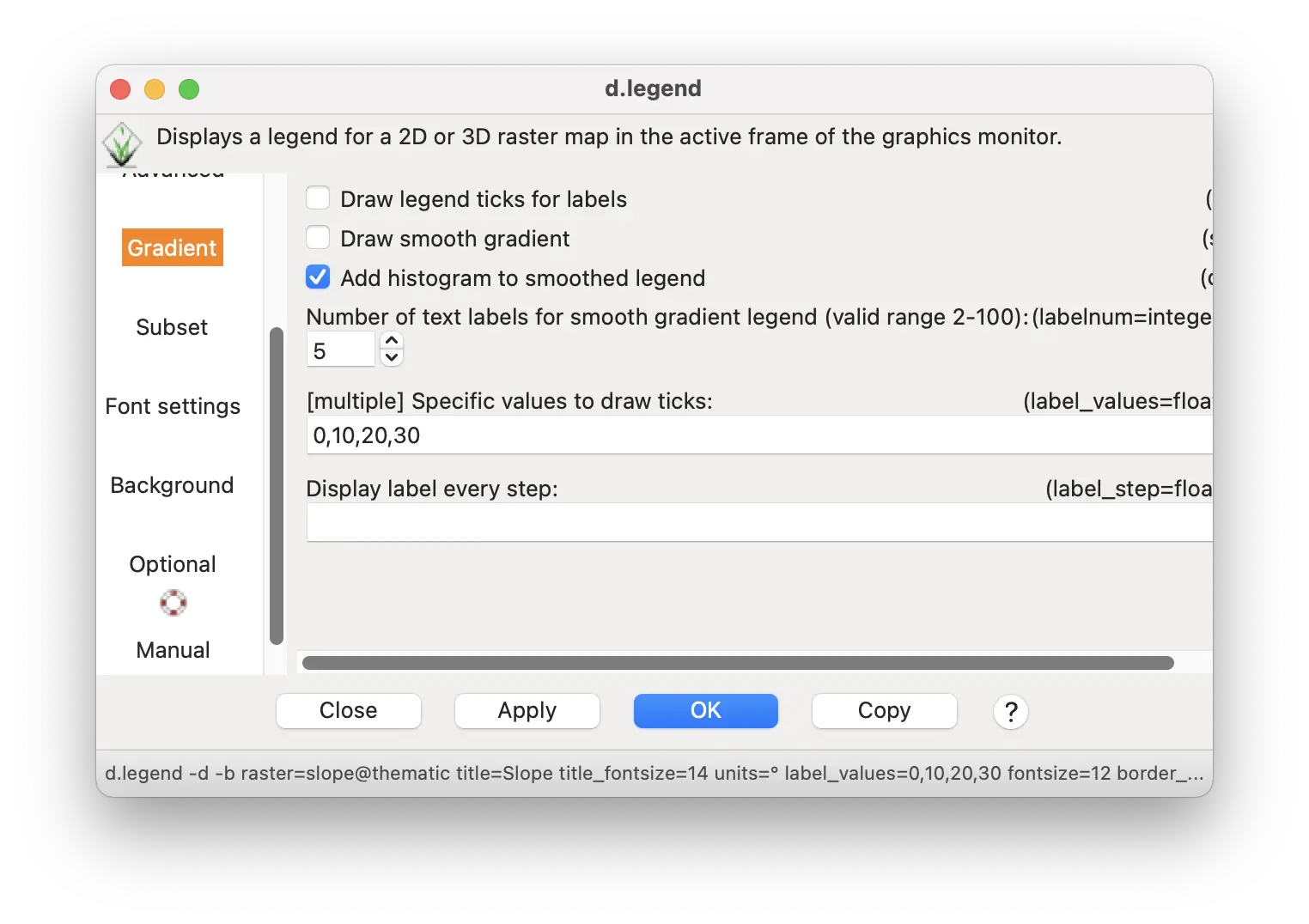Viewport: 1309px width, 924px height.
Task: Select the Background tab
Action: [172, 485]
